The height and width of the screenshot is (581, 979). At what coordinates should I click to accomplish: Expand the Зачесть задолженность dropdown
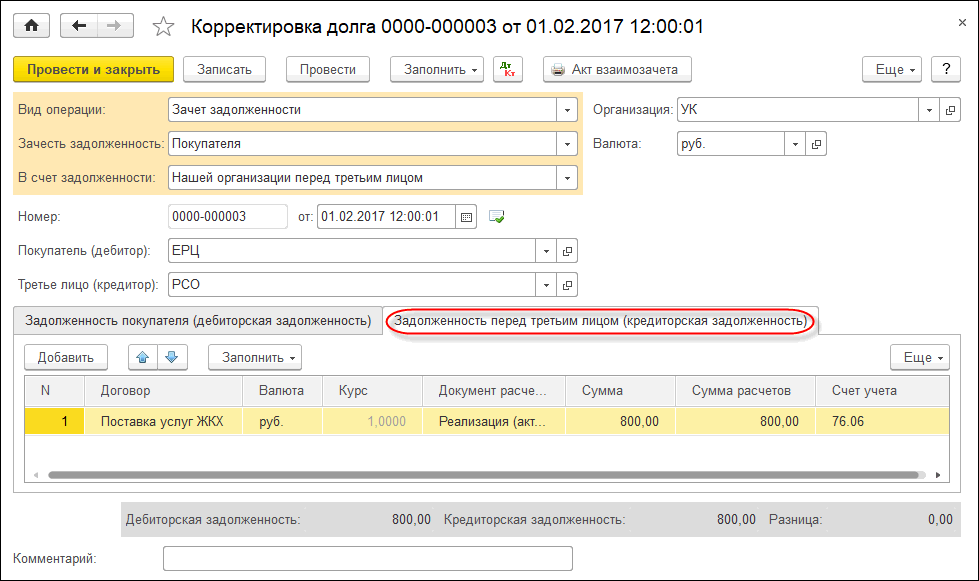coord(567,144)
